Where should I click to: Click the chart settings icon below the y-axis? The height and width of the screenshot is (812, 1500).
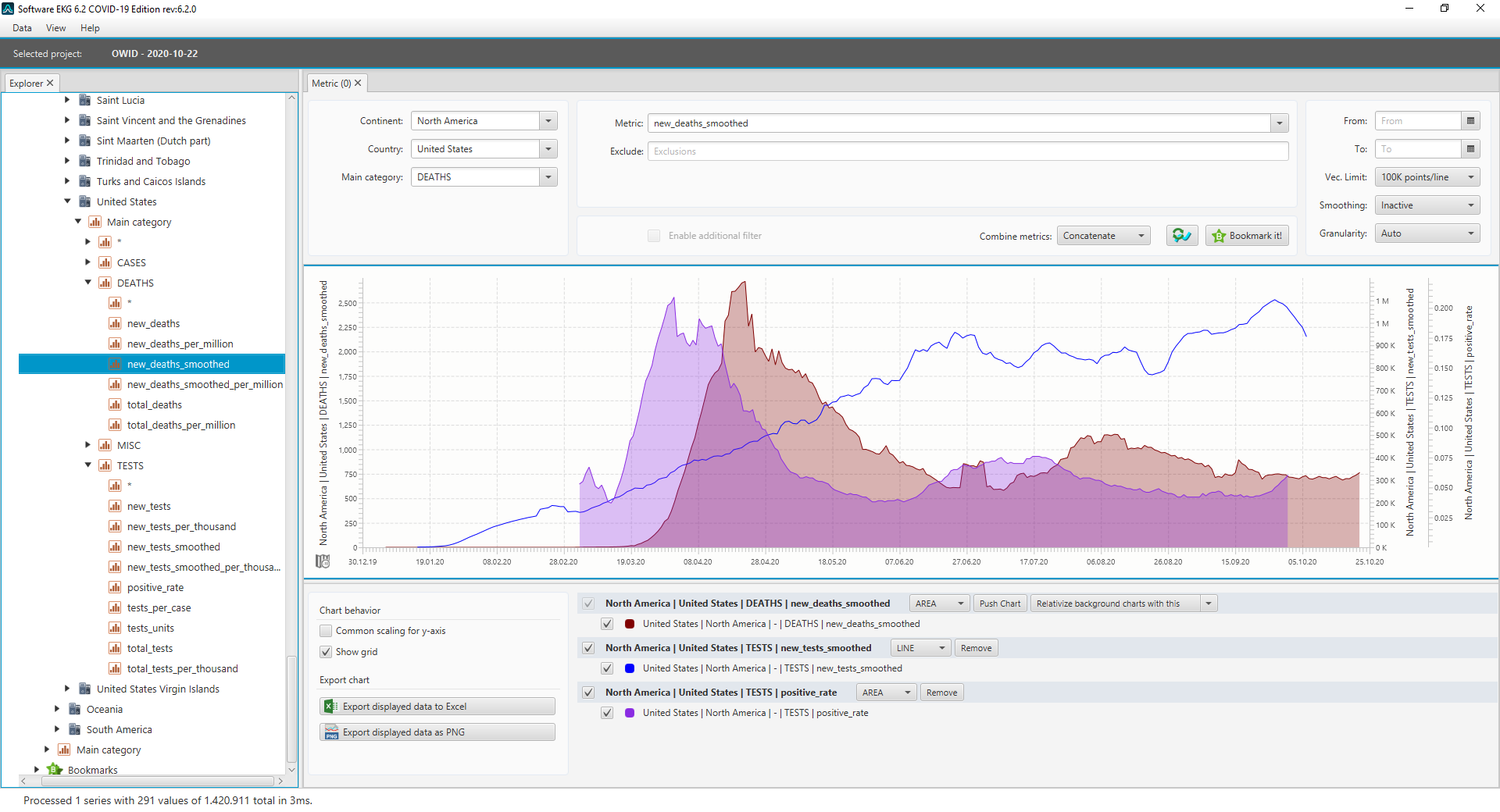click(x=323, y=561)
